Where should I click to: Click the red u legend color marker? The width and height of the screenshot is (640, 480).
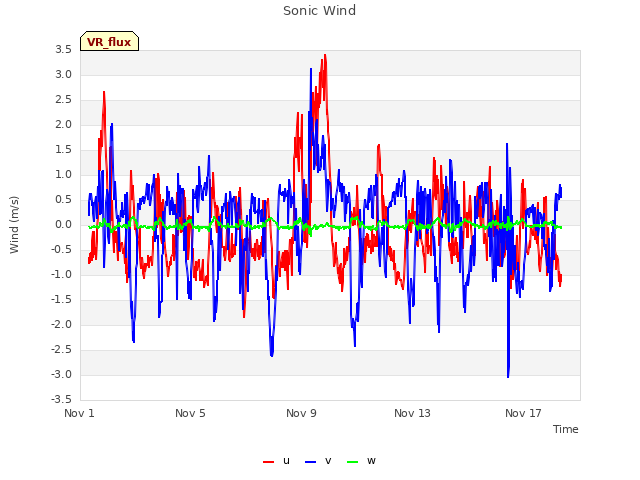click(x=269, y=462)
